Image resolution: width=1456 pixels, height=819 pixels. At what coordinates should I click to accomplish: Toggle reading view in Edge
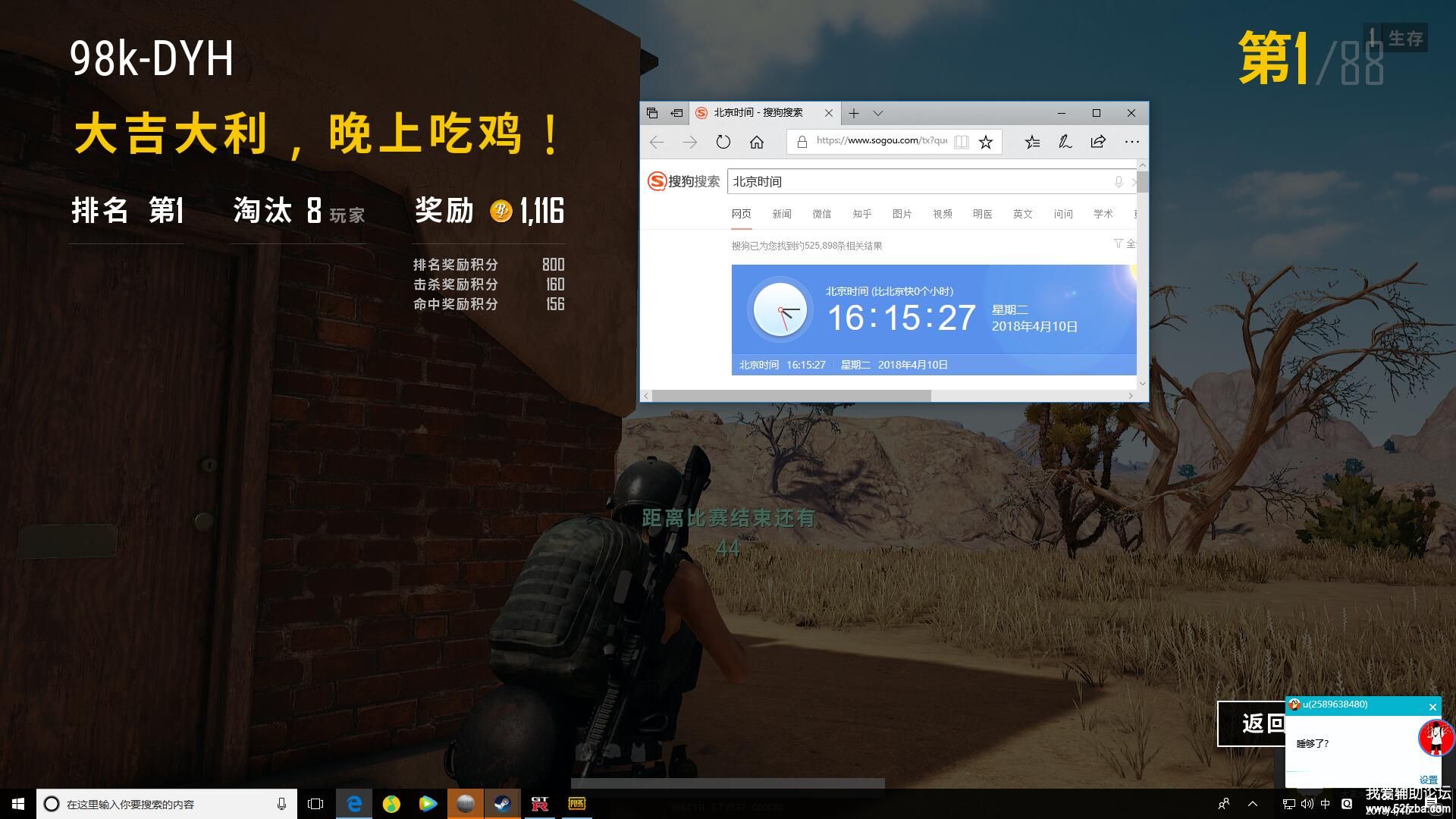tap(962, 142)
